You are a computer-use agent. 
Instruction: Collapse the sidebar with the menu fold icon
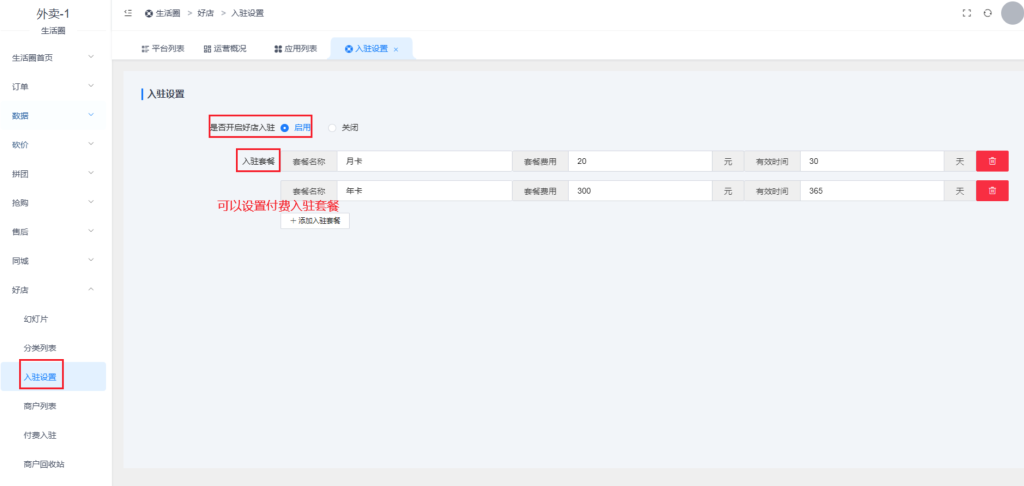[x=128, y=13]
